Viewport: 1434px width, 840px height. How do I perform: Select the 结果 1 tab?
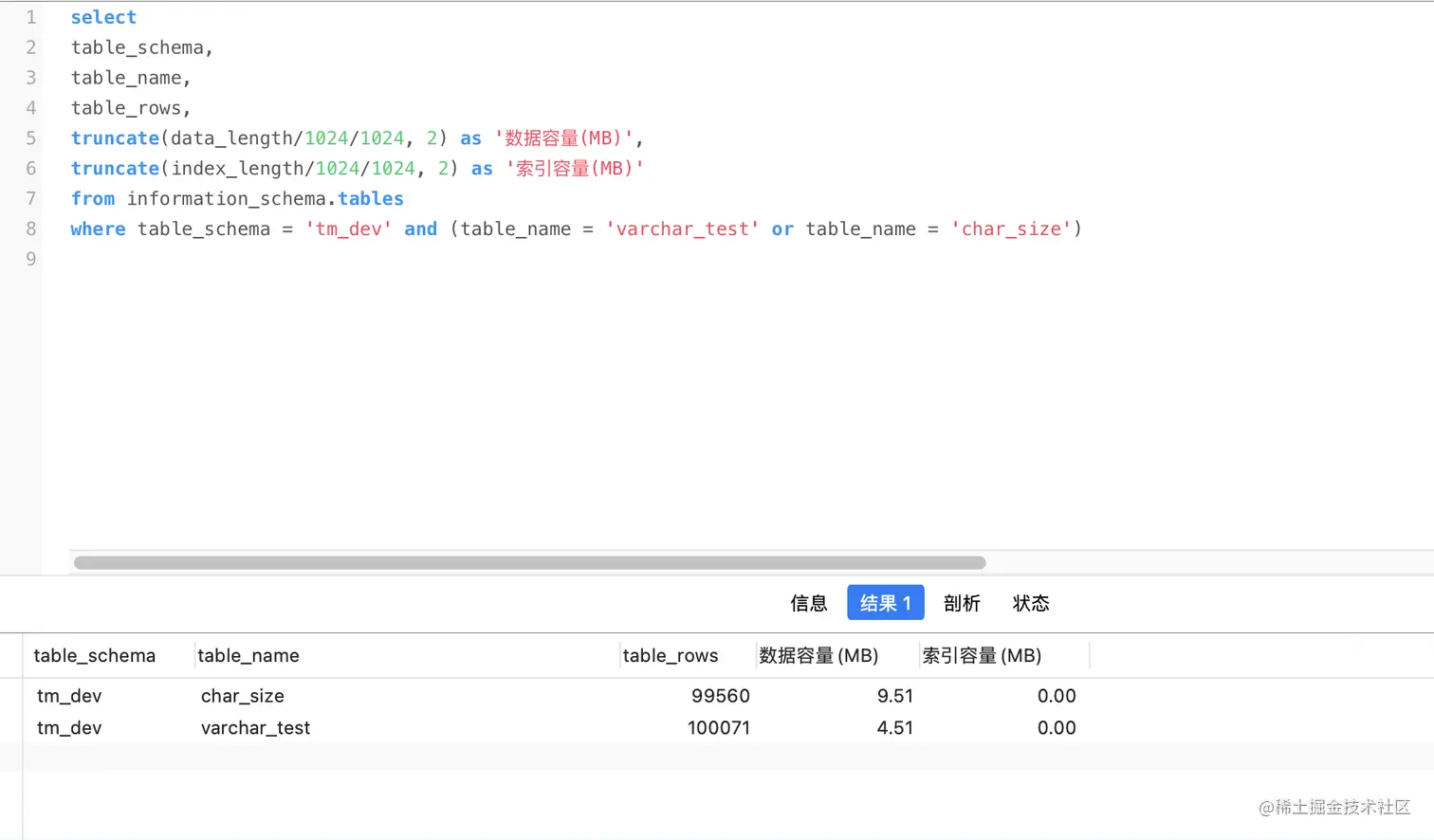[x=886, y=603]
